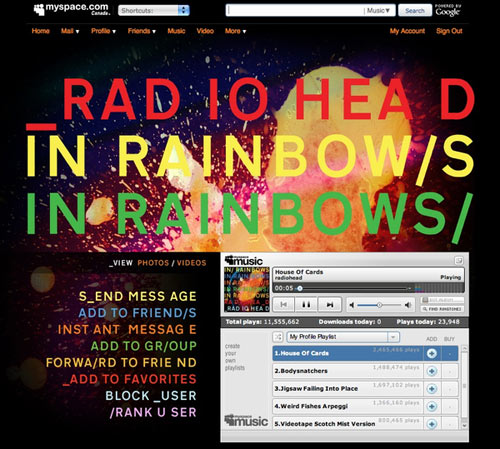Open My Account

[407, 31]
